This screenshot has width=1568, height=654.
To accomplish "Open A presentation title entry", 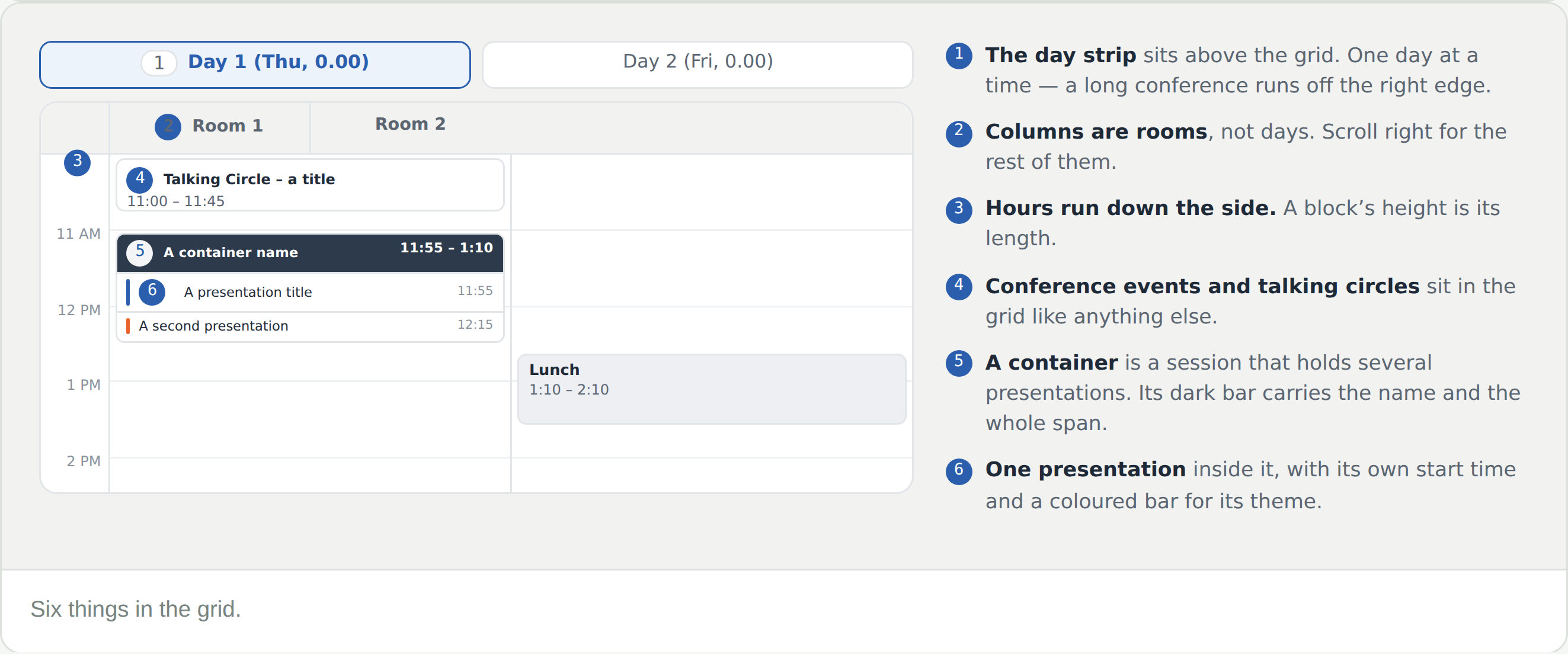I will (310, 292).
